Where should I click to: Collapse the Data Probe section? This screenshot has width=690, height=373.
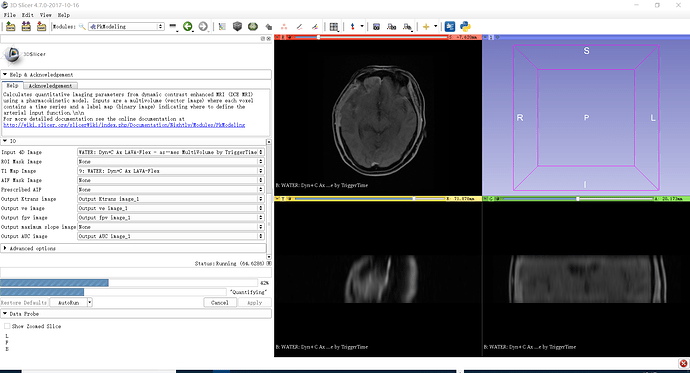(136, 314)
